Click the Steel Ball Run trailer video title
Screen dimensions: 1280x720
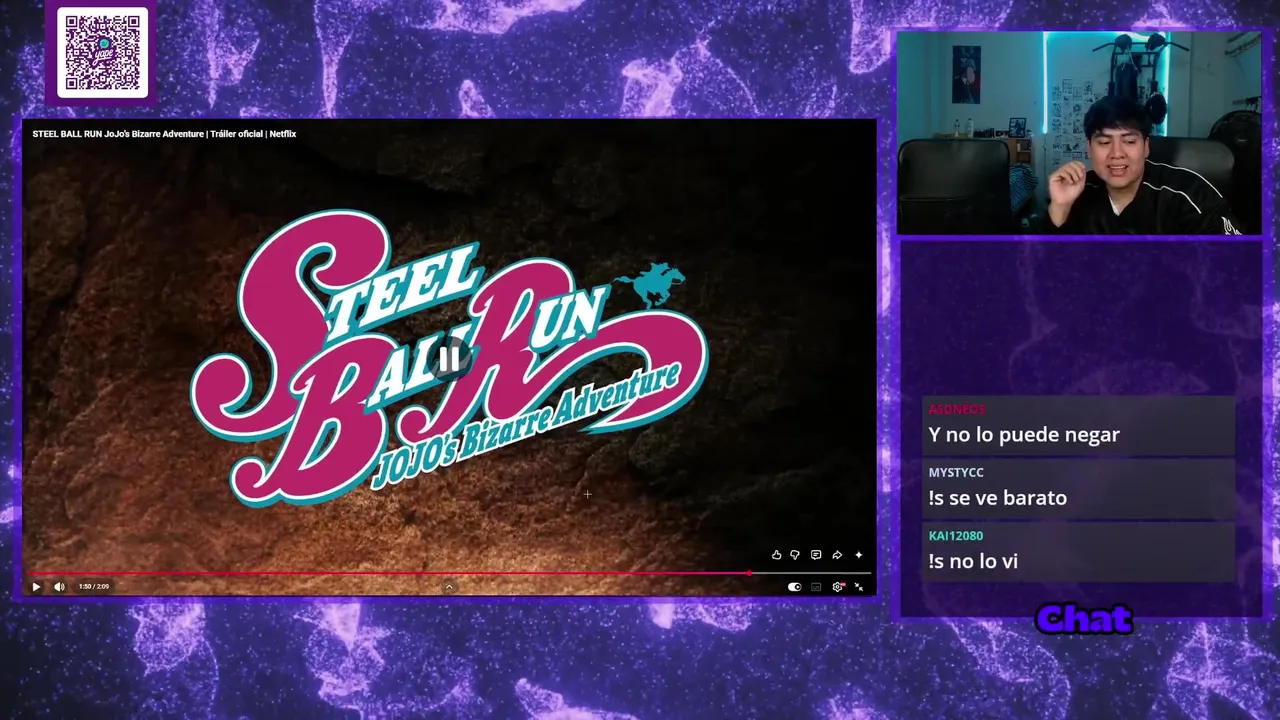(164, 134)
